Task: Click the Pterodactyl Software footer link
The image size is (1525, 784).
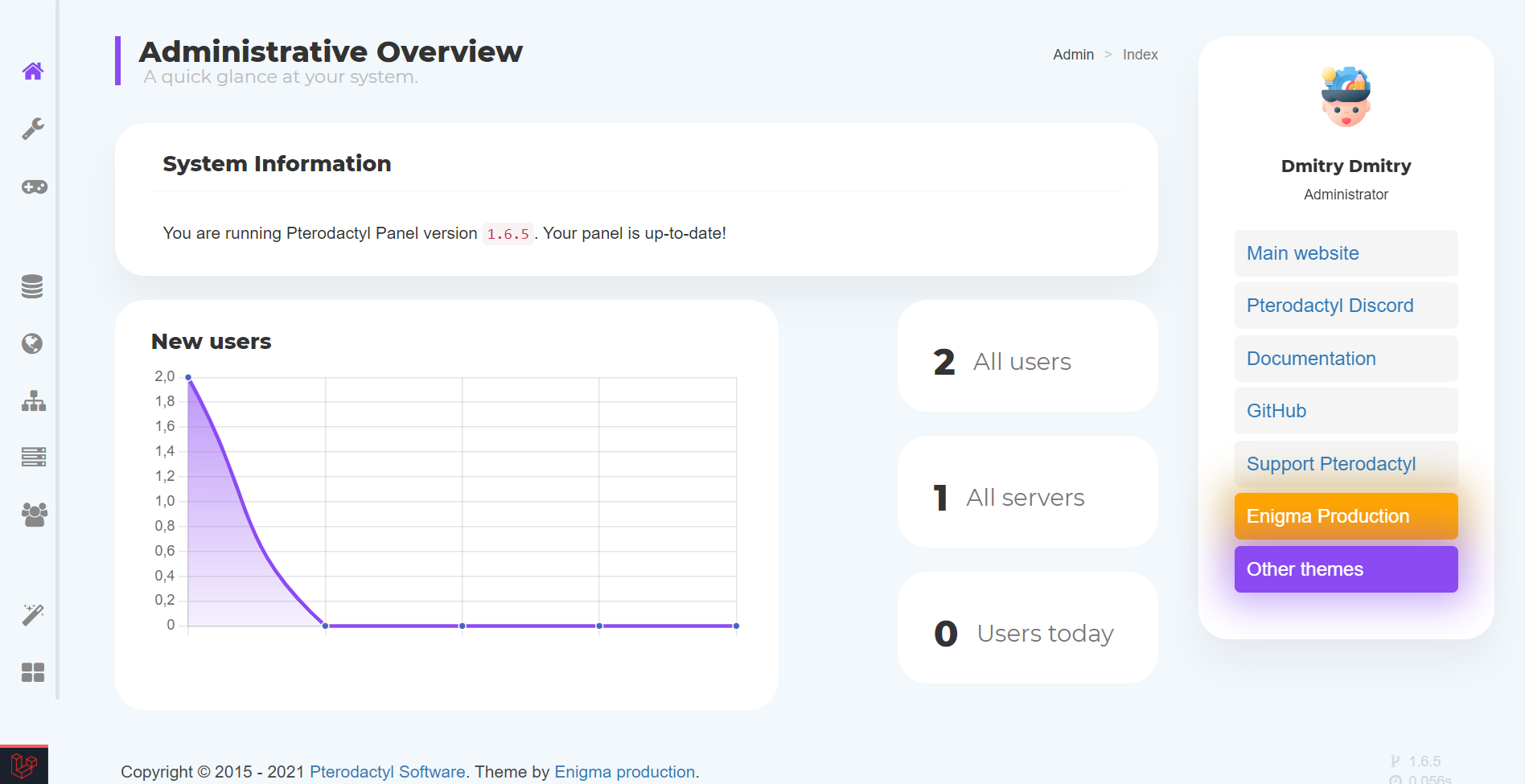Action: (387, 772)
